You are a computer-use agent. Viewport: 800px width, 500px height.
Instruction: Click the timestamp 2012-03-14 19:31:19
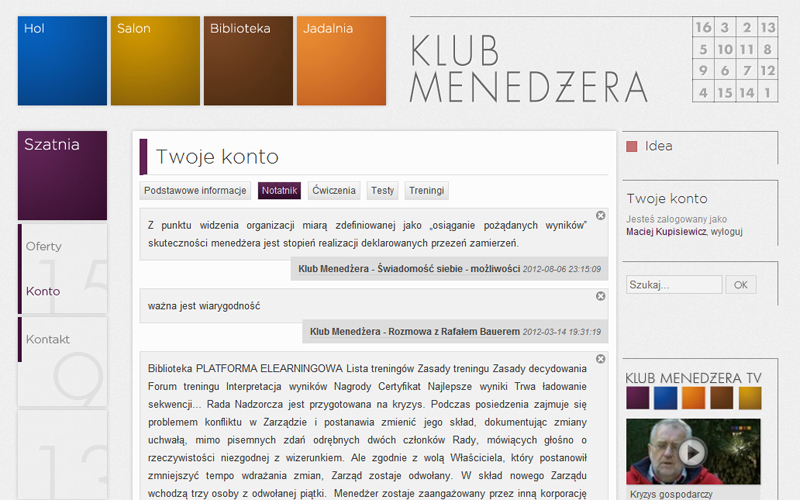coord(562,332)
